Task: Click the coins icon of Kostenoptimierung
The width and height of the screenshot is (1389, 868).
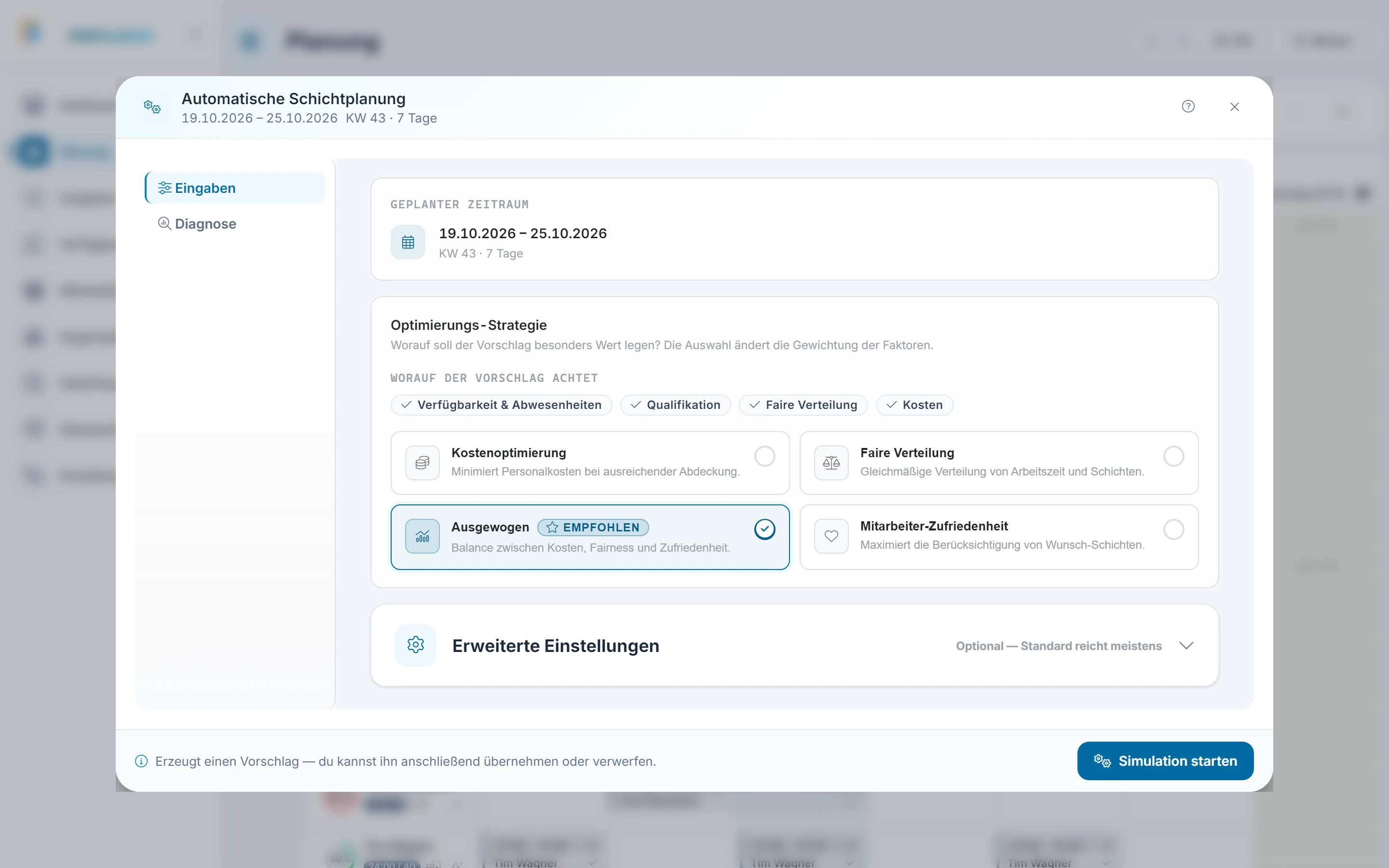Action: pos(422,463)
